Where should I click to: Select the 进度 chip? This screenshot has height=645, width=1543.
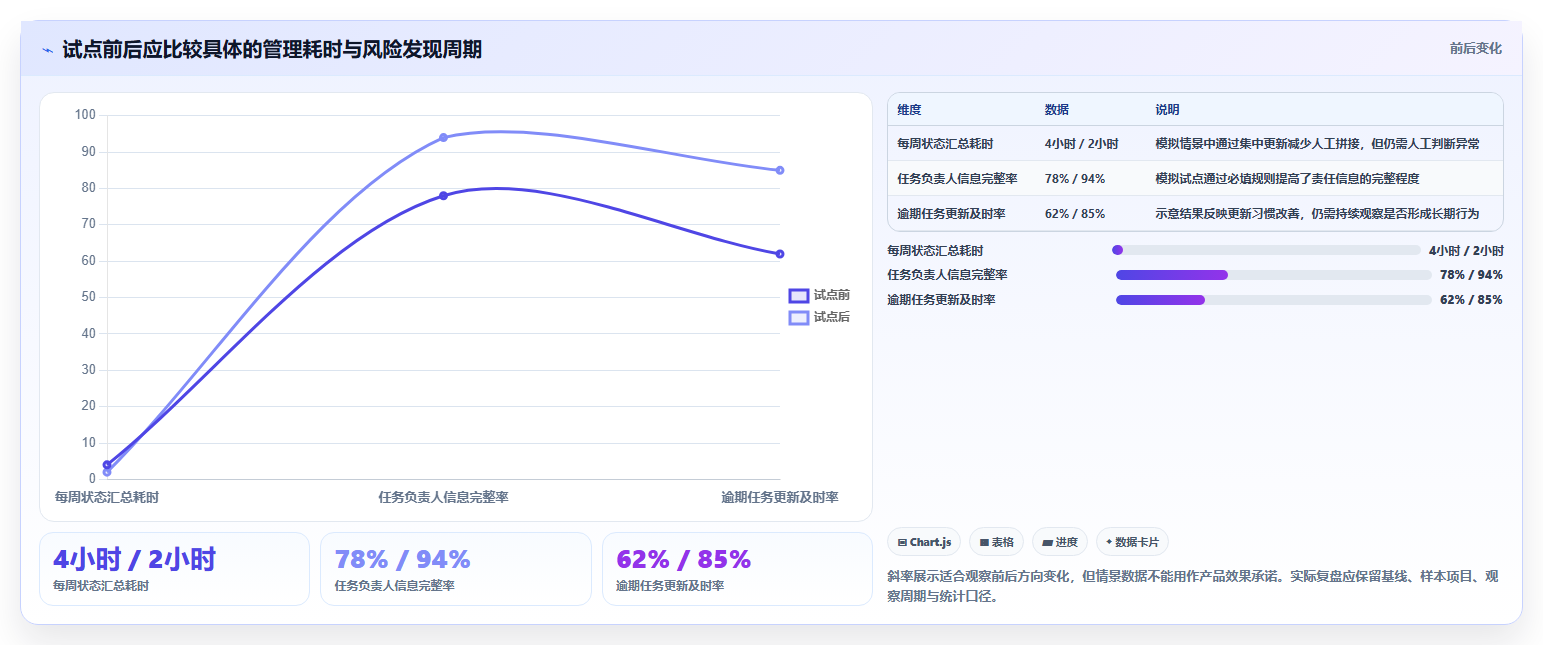coord(1059,542)
